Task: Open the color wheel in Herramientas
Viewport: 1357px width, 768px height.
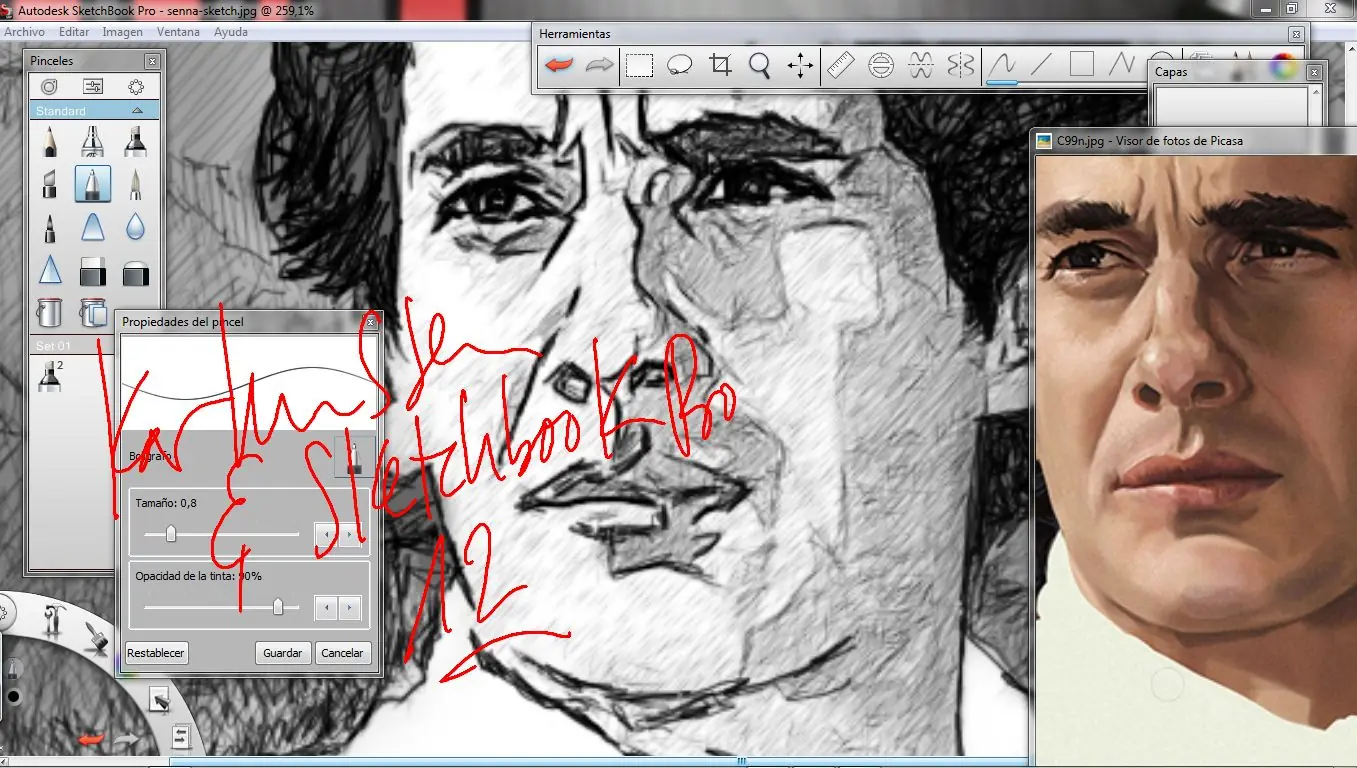Action: pyautogui.click(x=1282, y=66)
